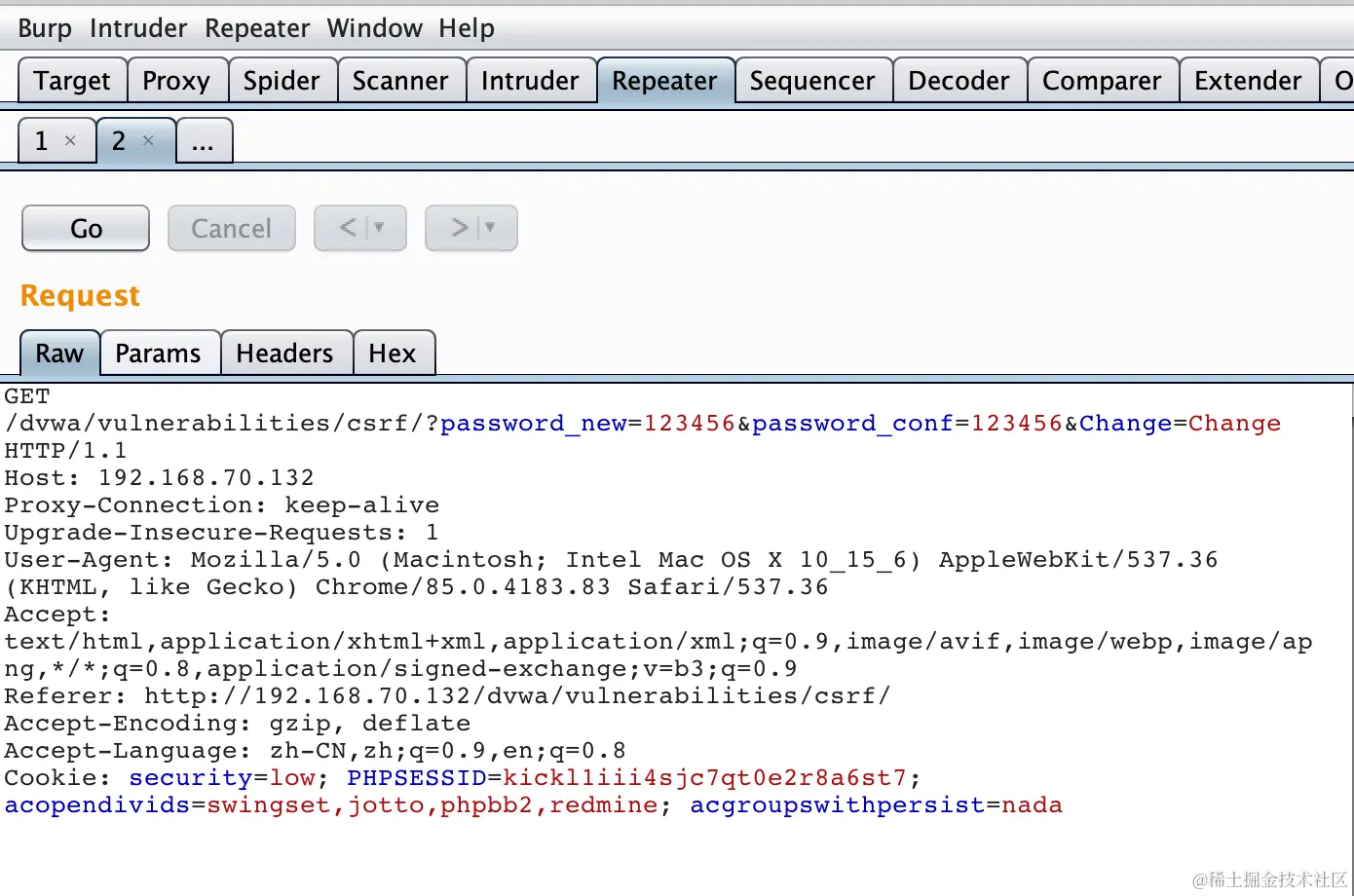The height and width of the screenshot is (896, 1354).
Task: Click the Host: 192.168.70.132 line
Action: [x=160, y=478]
